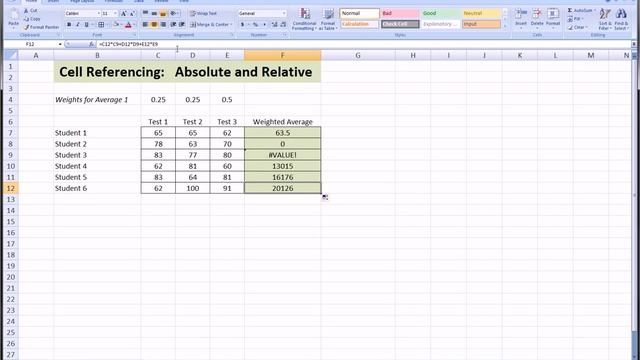Apply the Normal cell style
The width and height of the screenshot is (640, 360).
pos(359,13)
